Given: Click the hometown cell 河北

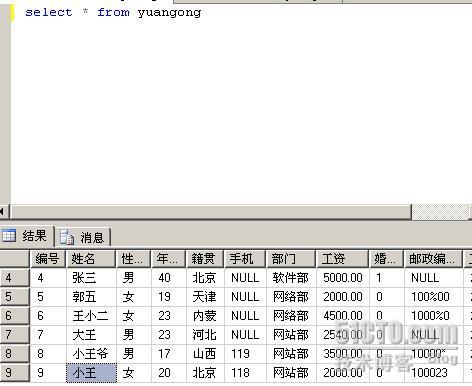Looking at the screenshot, I should tap(205, 335).
